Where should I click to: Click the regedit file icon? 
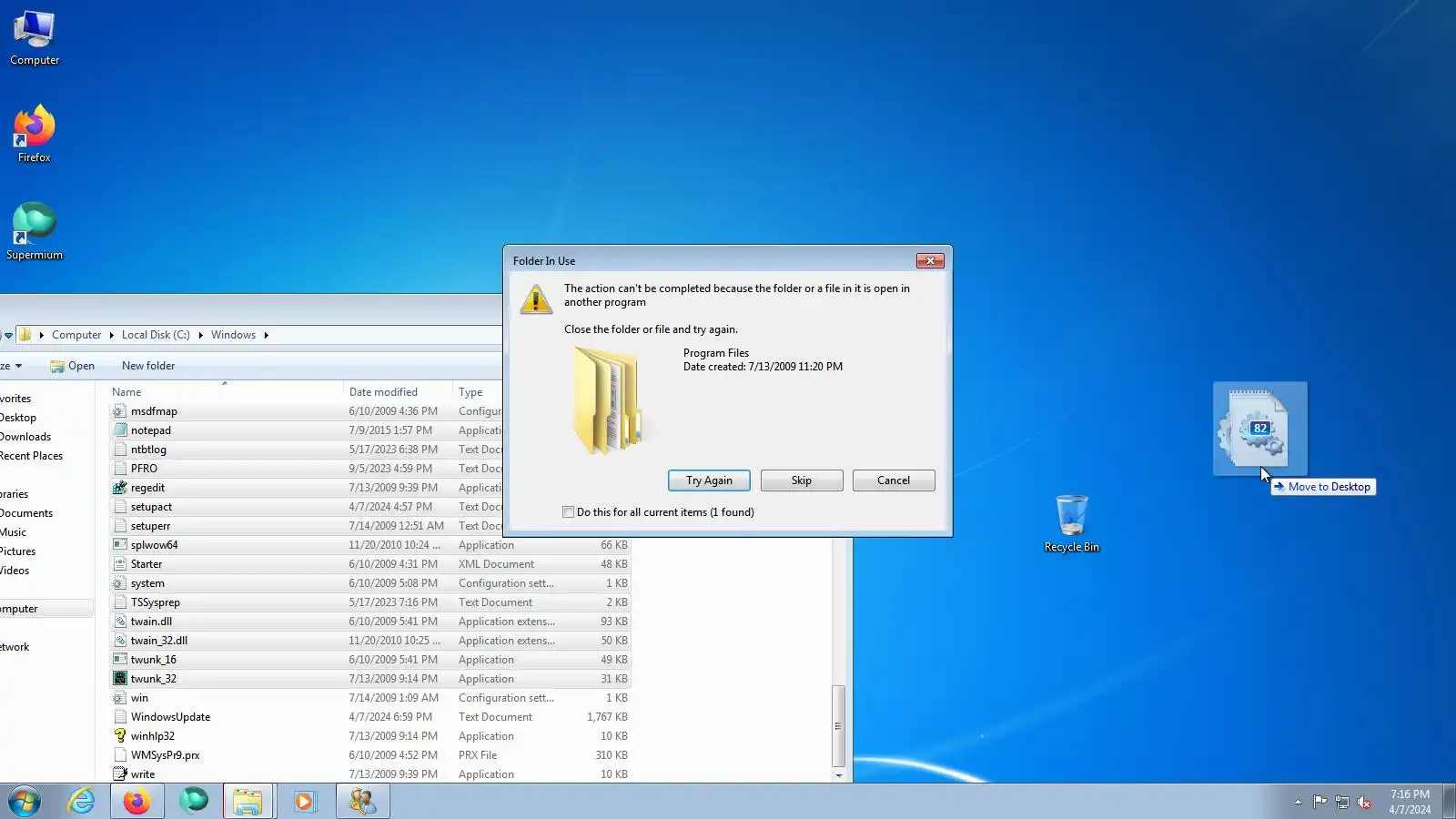[x=120, y=488]
